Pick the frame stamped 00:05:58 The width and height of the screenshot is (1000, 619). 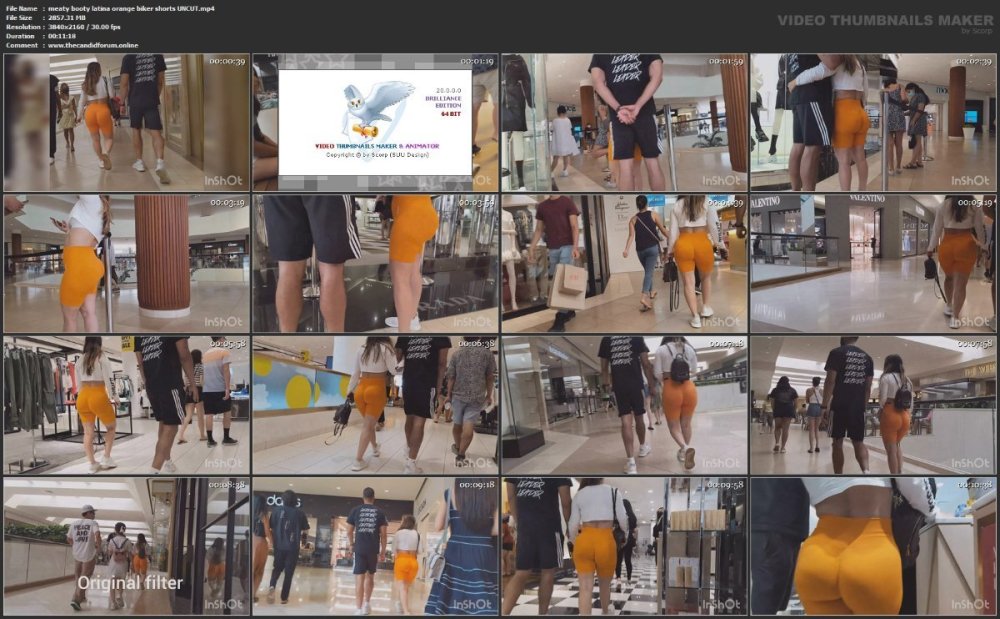pyautogui.click(x=126, y=405)
